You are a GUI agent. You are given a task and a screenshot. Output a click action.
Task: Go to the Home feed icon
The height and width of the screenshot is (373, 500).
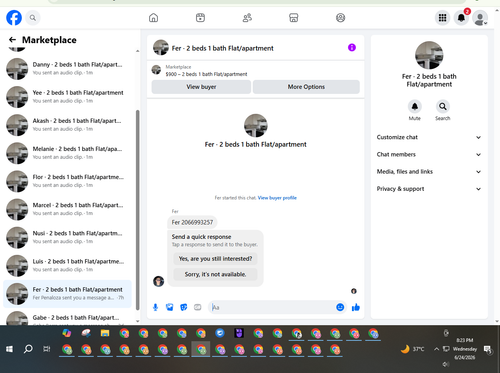pyautogui.click(x=153, y=18)
